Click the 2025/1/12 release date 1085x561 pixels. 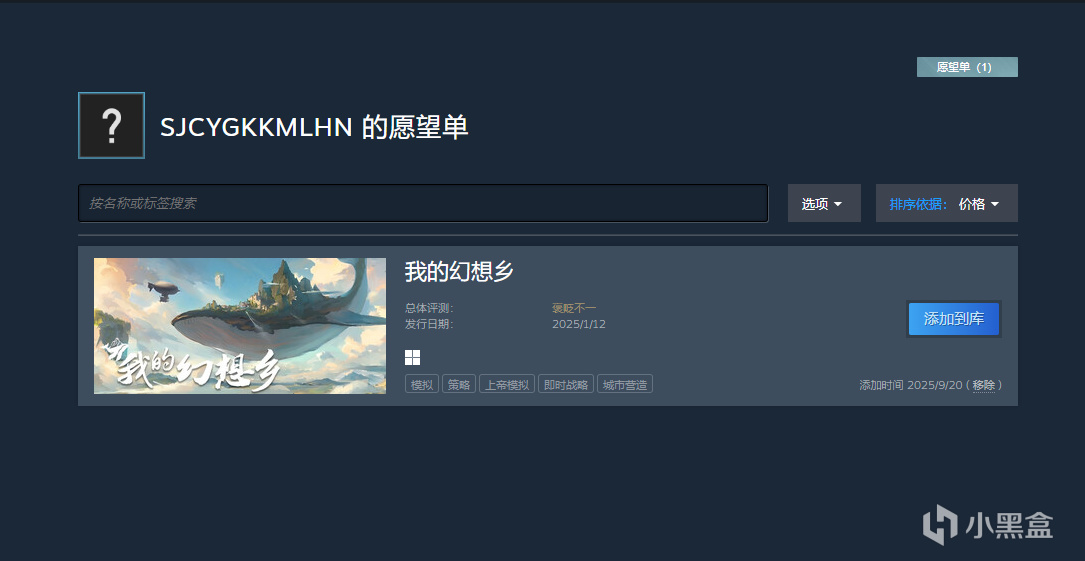pos(578,324)
